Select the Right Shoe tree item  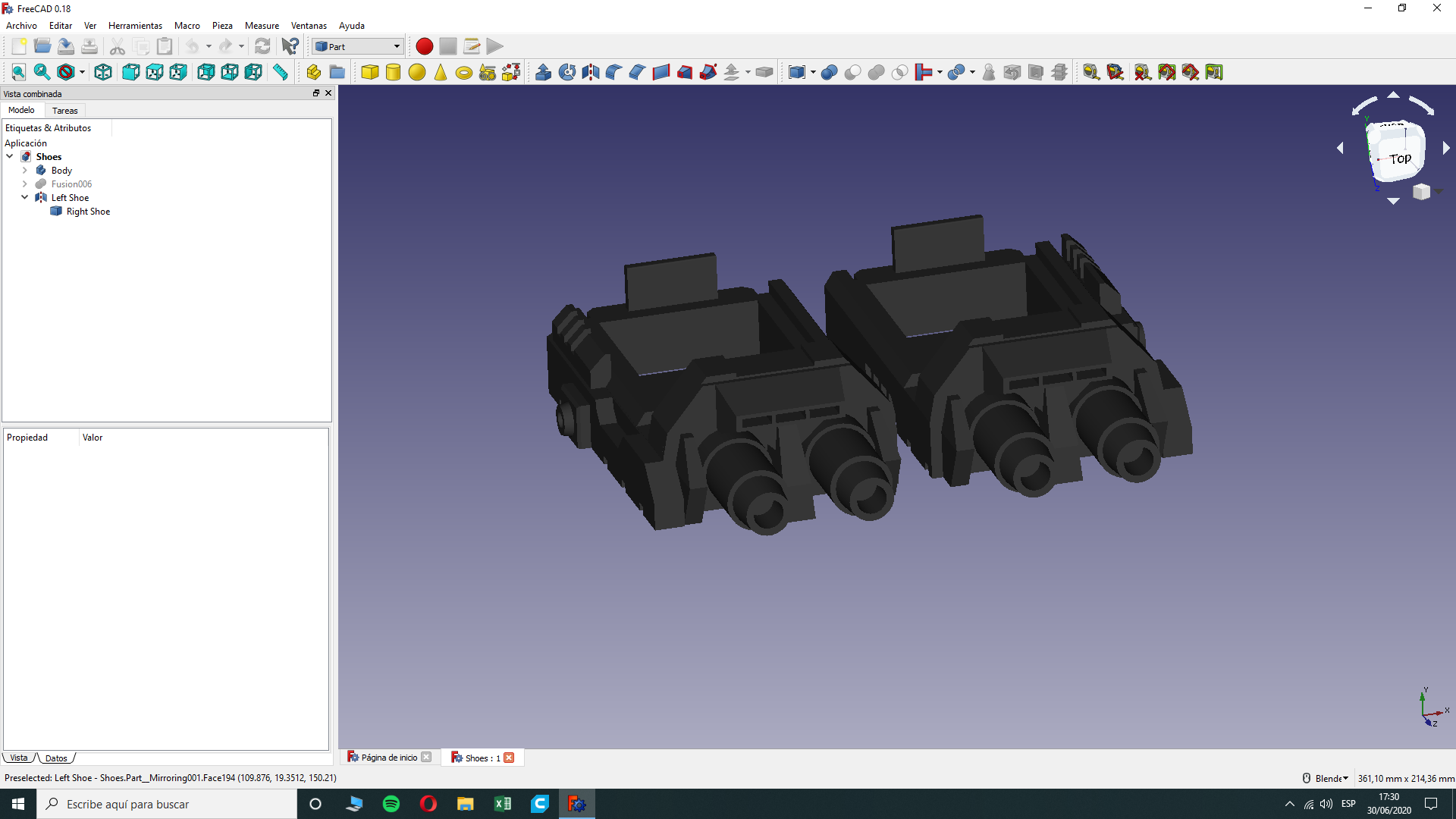tap(88, 212)
